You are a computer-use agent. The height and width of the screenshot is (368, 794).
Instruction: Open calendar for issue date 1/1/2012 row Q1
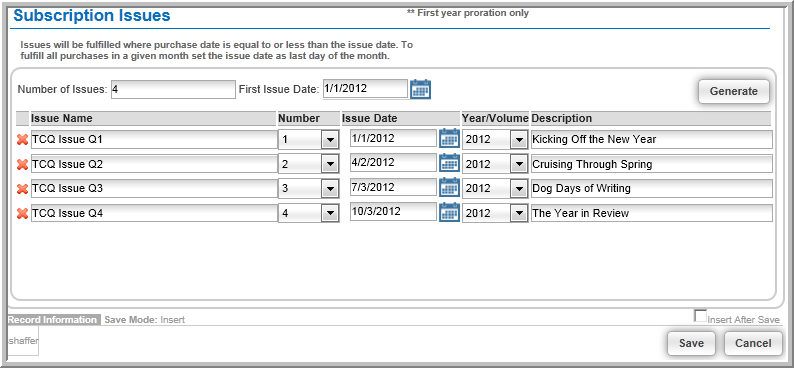click(x=449, y=138)
